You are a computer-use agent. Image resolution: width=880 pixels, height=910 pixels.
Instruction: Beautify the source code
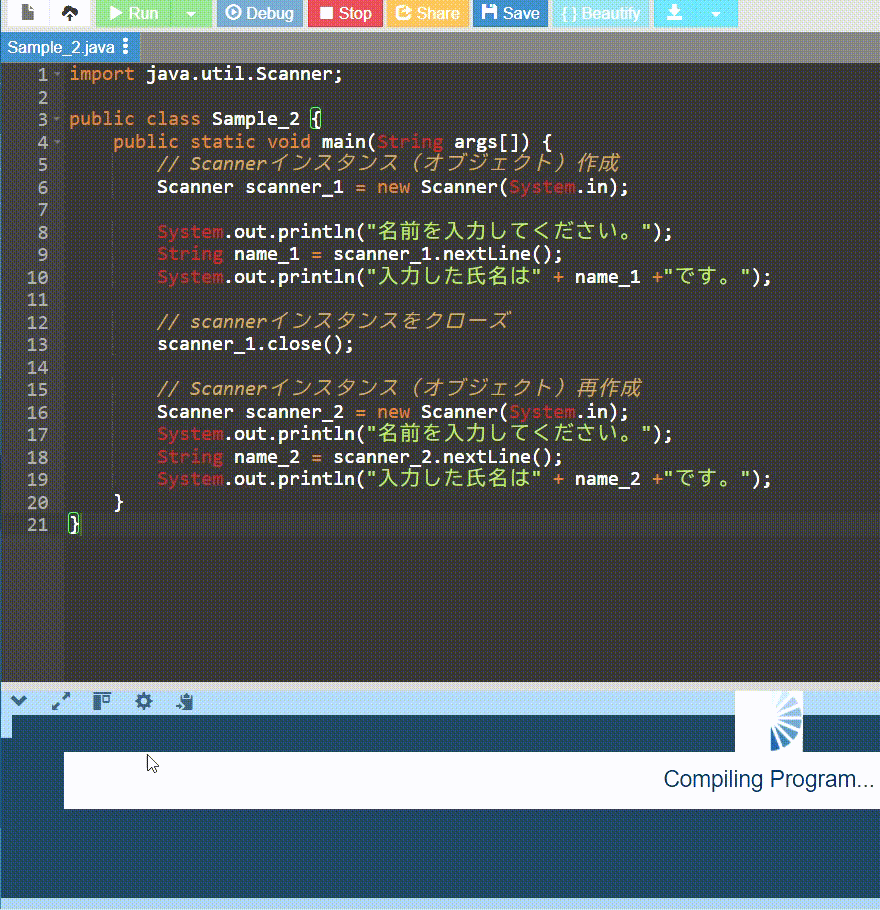(600, 13)
